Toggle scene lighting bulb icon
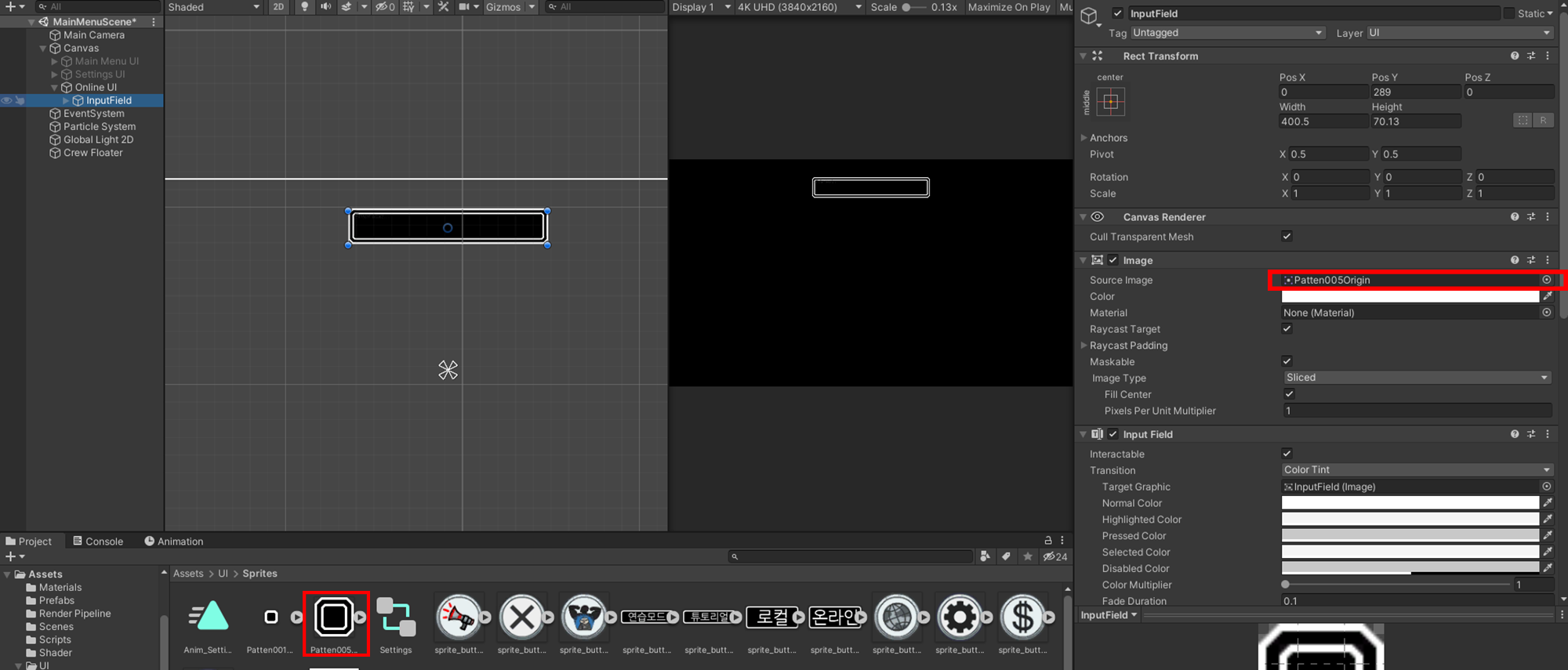The width and height of the screenshot is (1568, 670). (304, 7)
